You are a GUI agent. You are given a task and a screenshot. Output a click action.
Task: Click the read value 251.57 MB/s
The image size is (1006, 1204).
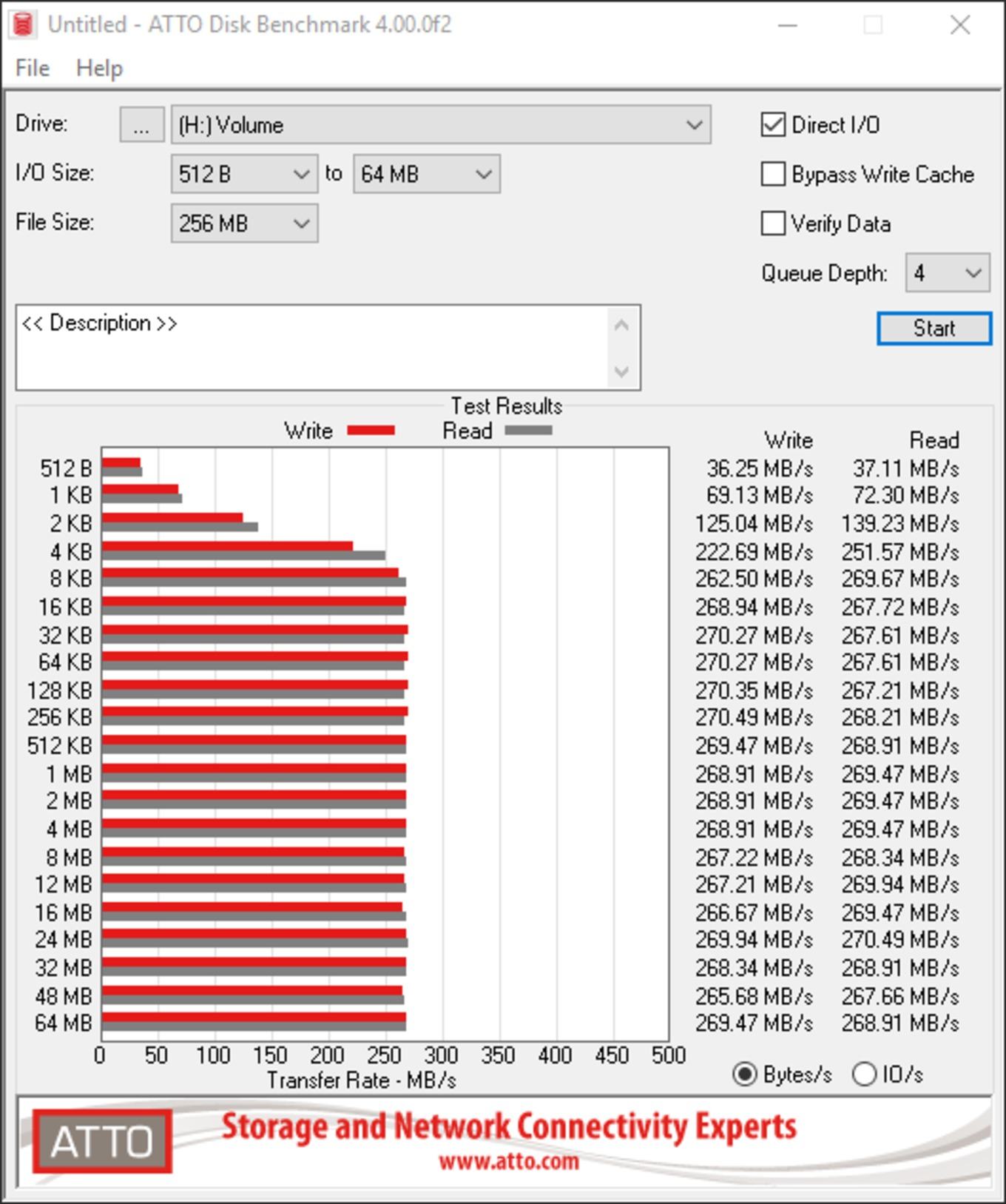(x=901, y=552)
